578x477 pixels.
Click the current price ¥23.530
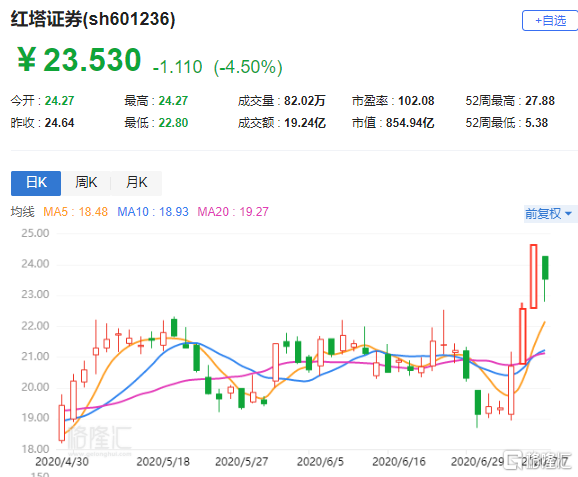[79, 60]
